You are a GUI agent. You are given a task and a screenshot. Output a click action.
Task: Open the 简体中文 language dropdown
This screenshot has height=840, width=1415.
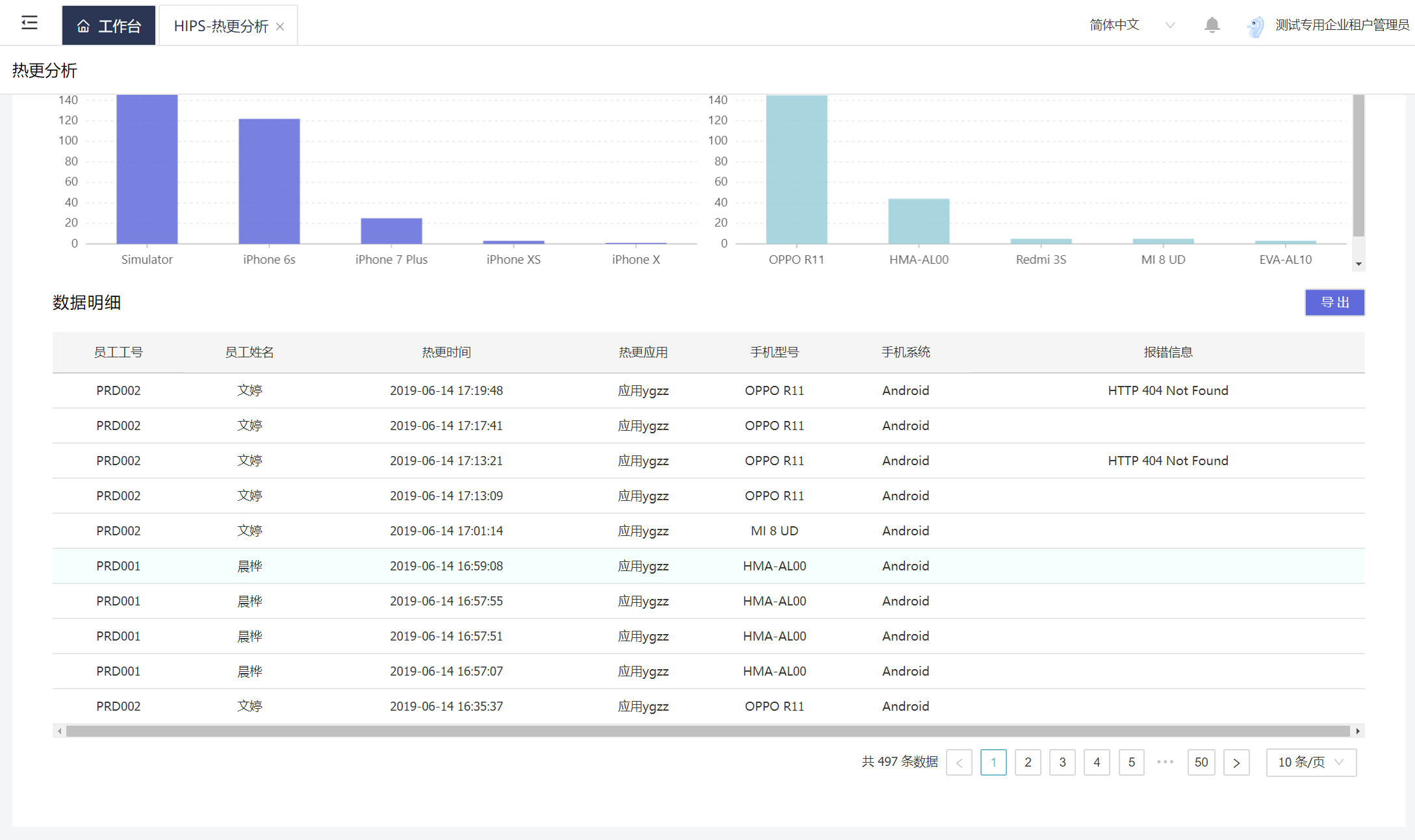click(1132, 25)
